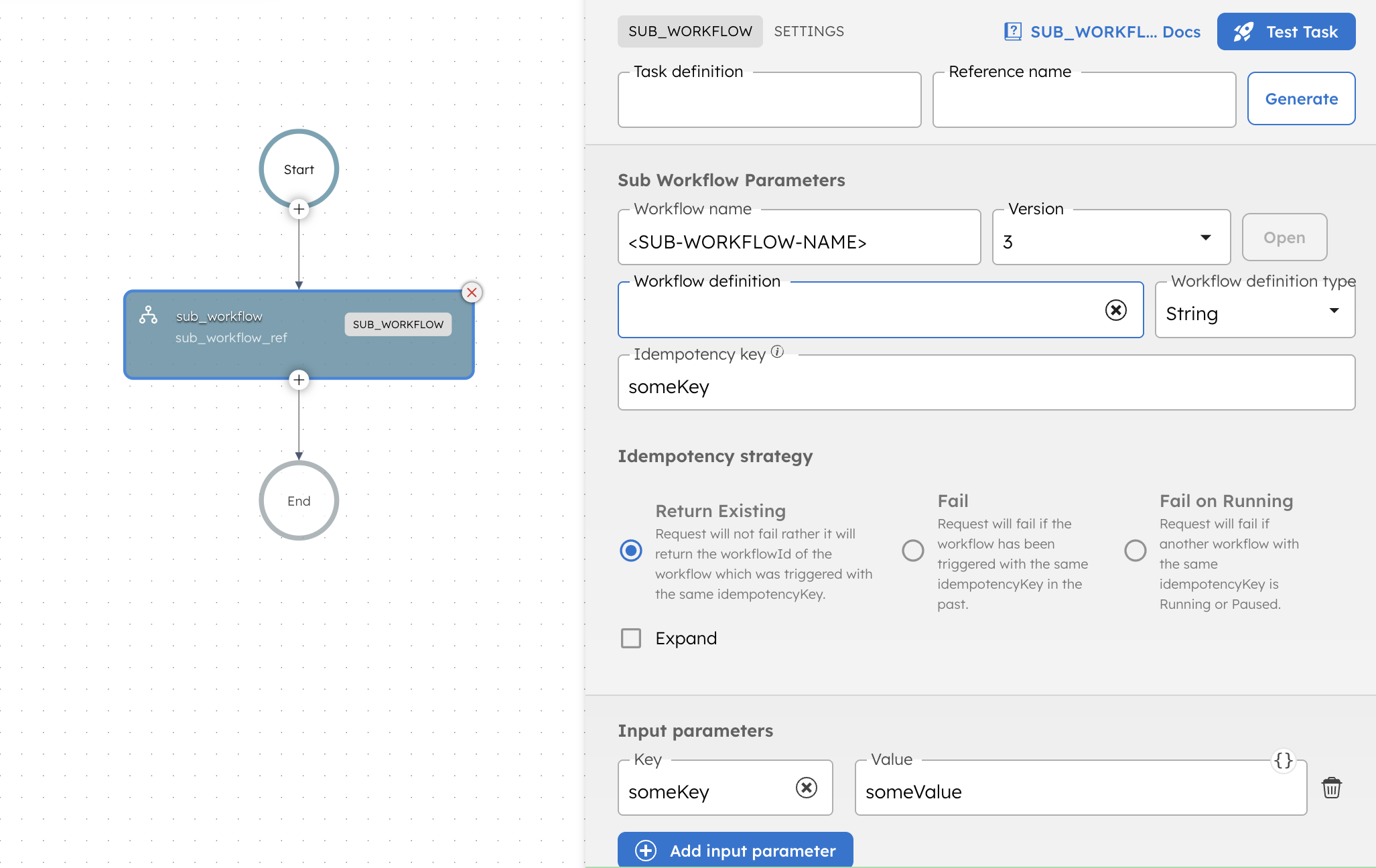Select the Return Existing idempotency strategy
The height and width of the screenshot is (868, 1376).
630,551
